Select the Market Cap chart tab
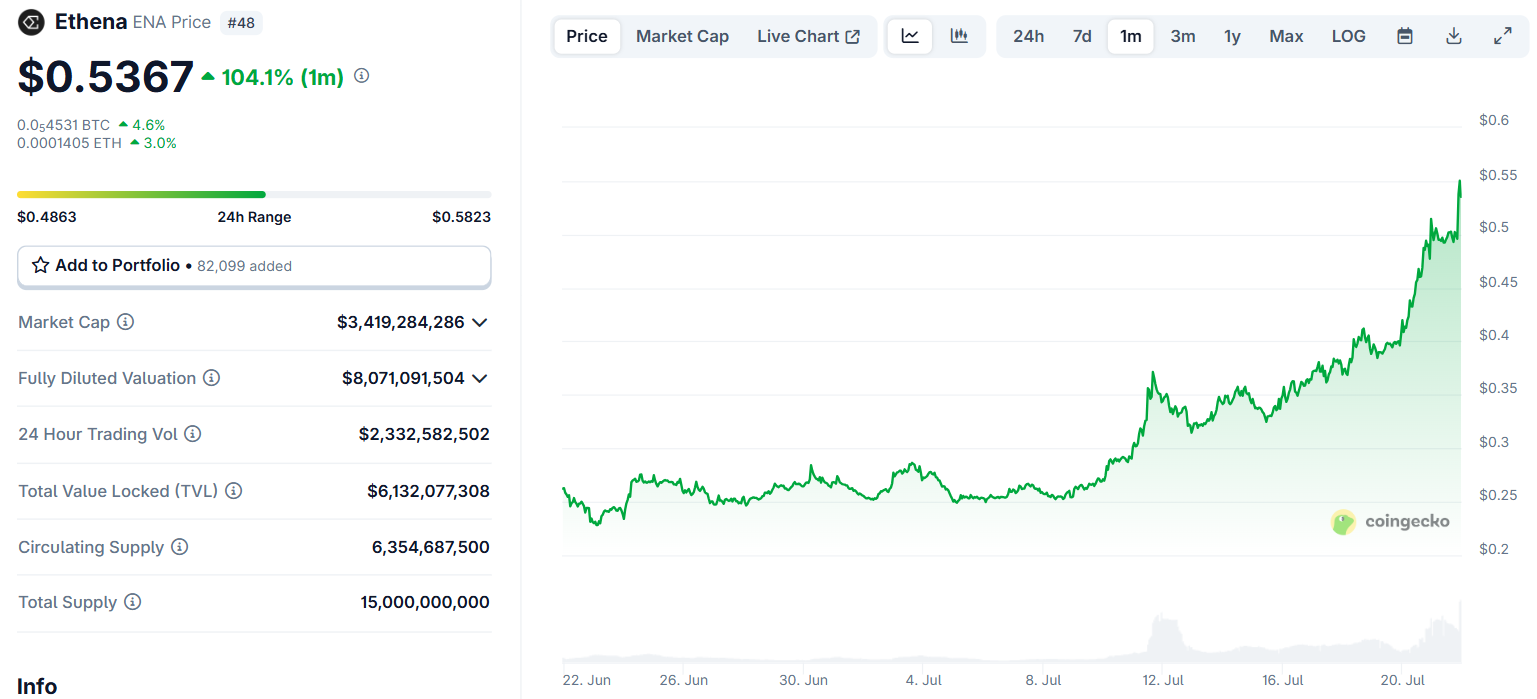The width and height of the screenshot is (1537, 699). point(682,36)
